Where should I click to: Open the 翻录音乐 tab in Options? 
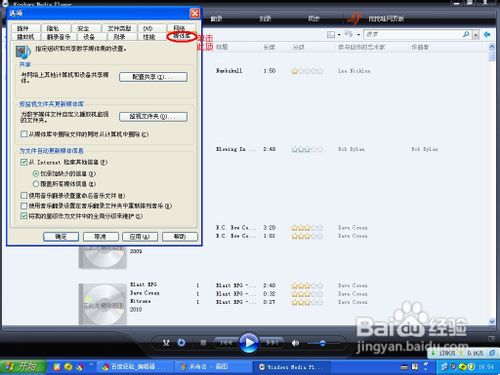[58, 37]
